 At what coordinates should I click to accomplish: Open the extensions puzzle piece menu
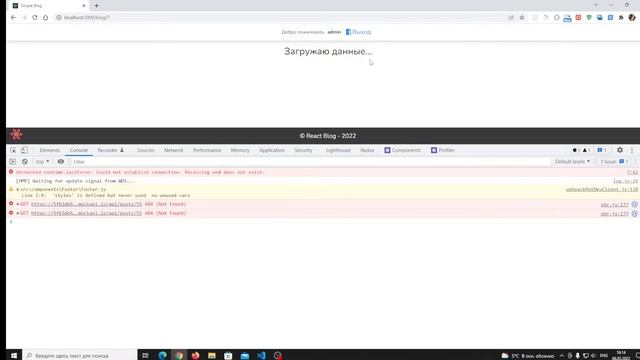[621, 18]
